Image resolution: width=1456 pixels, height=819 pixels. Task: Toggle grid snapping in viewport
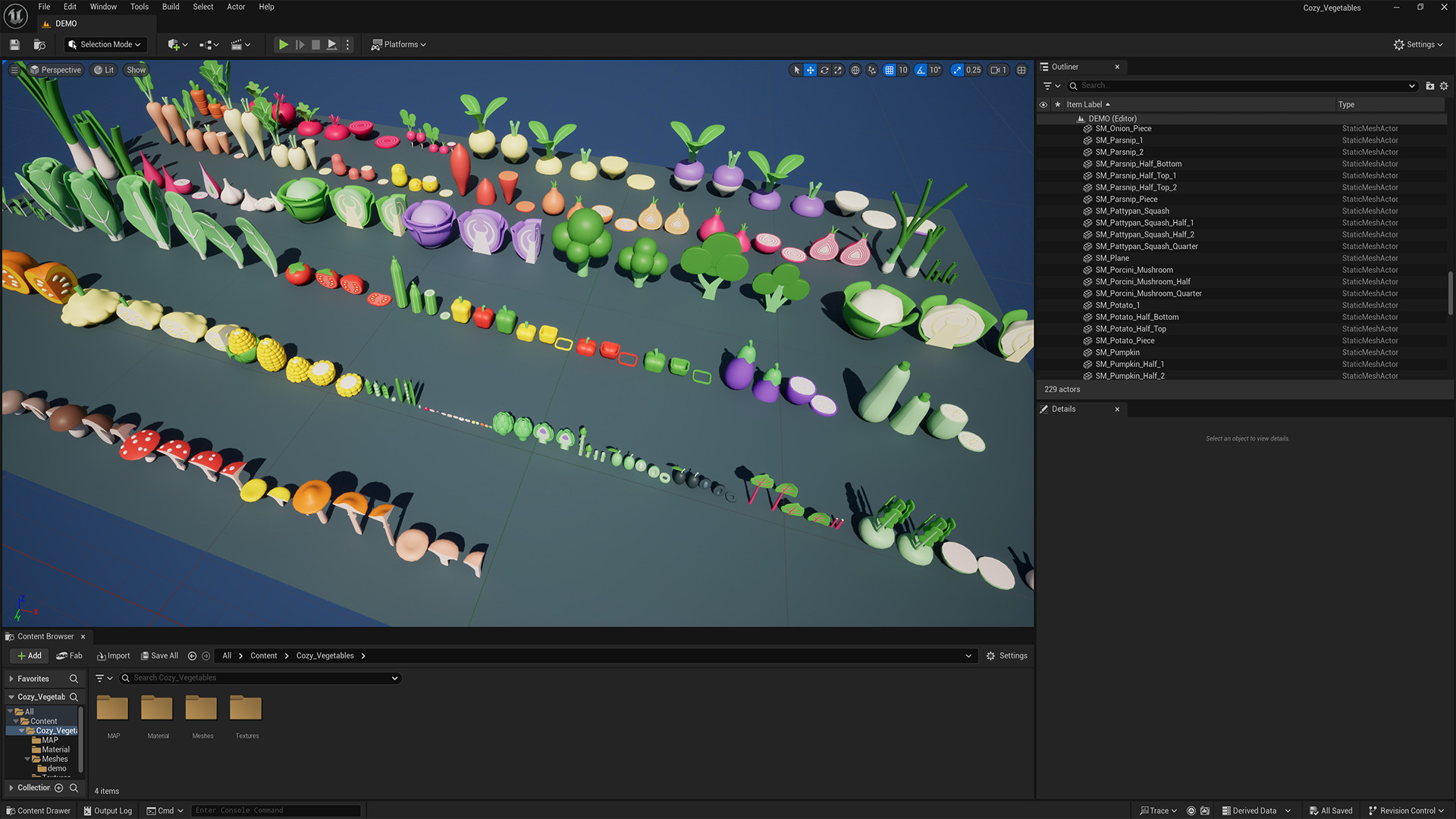(x=890, y=70)
